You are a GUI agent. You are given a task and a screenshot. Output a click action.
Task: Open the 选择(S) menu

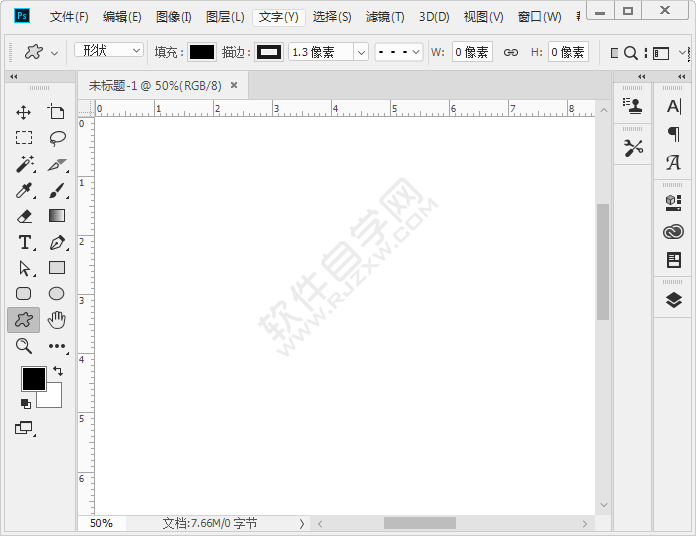(332, 17)
